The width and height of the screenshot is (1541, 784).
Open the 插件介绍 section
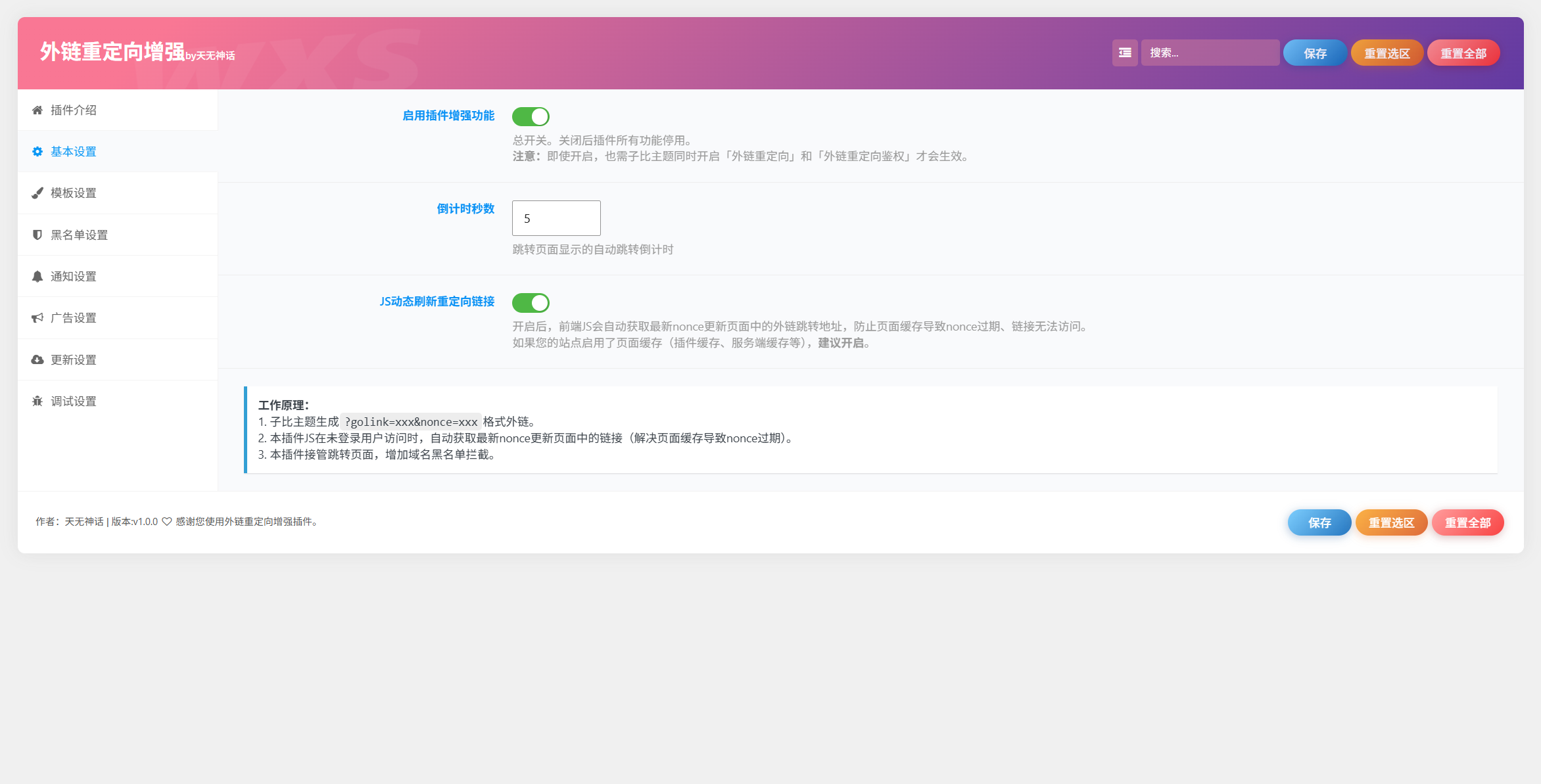click(x=118, y=110)
